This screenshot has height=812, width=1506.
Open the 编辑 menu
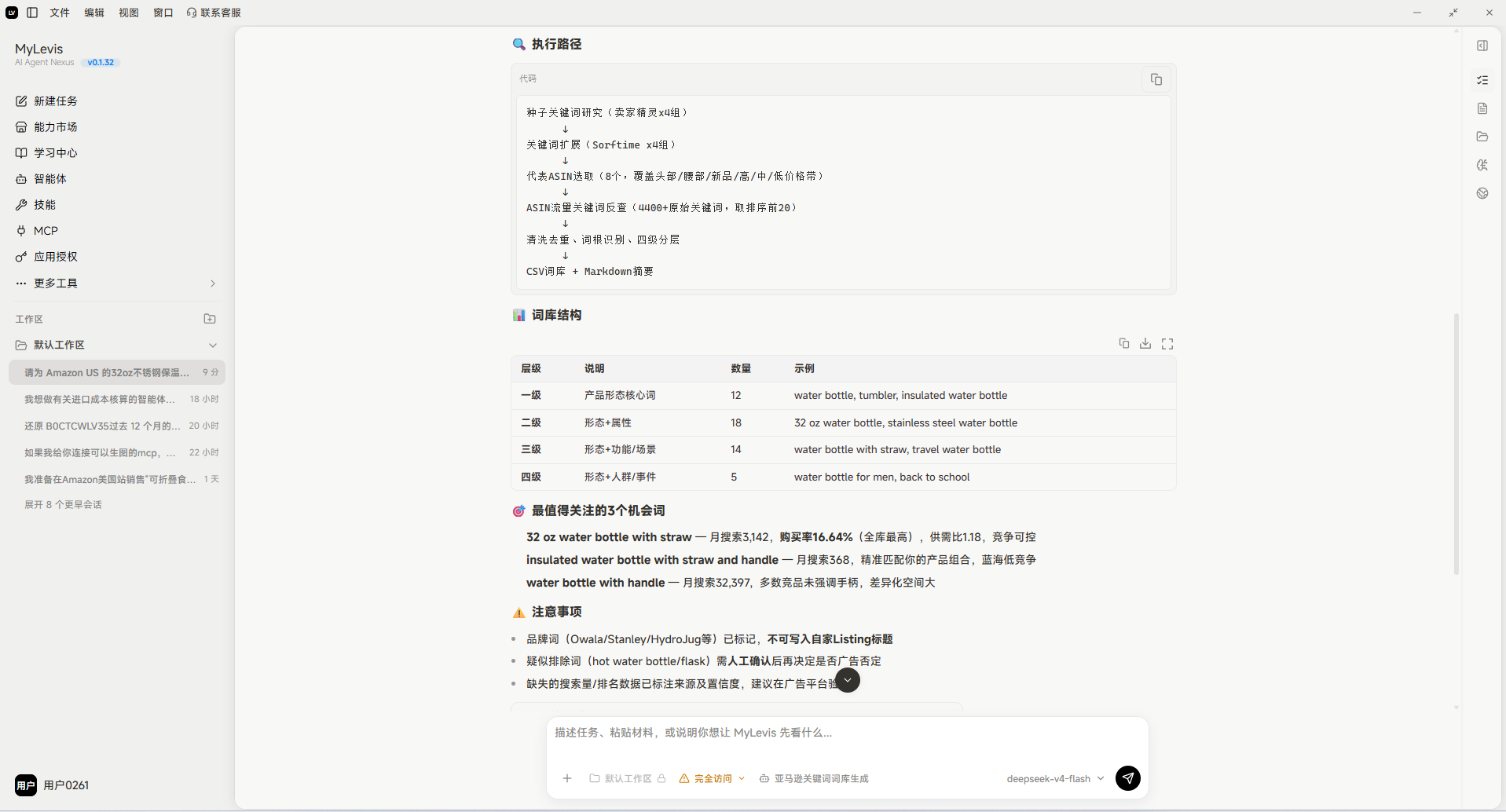[94, 13]
